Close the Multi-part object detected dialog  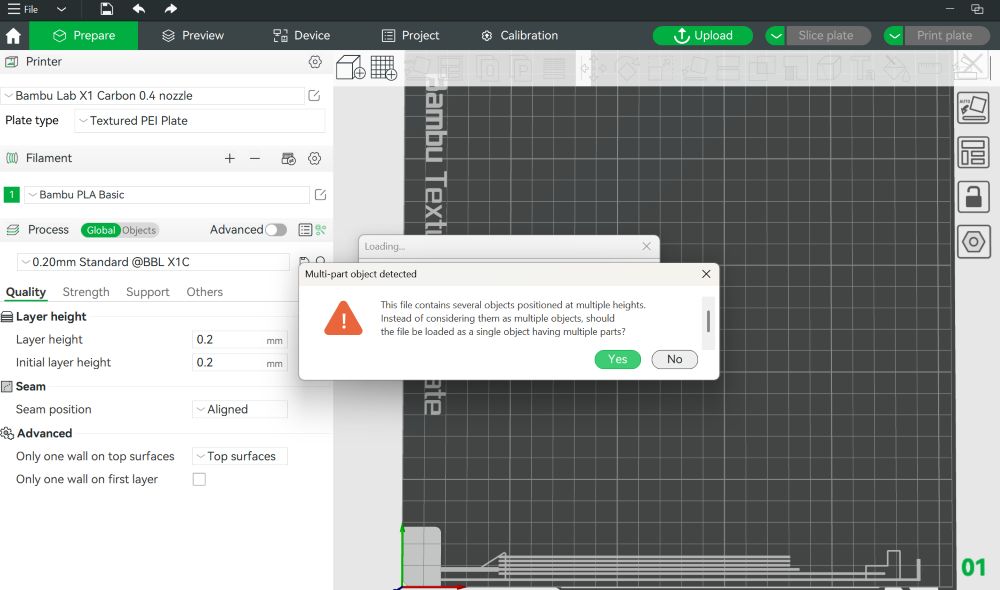(x=706, y=274)
